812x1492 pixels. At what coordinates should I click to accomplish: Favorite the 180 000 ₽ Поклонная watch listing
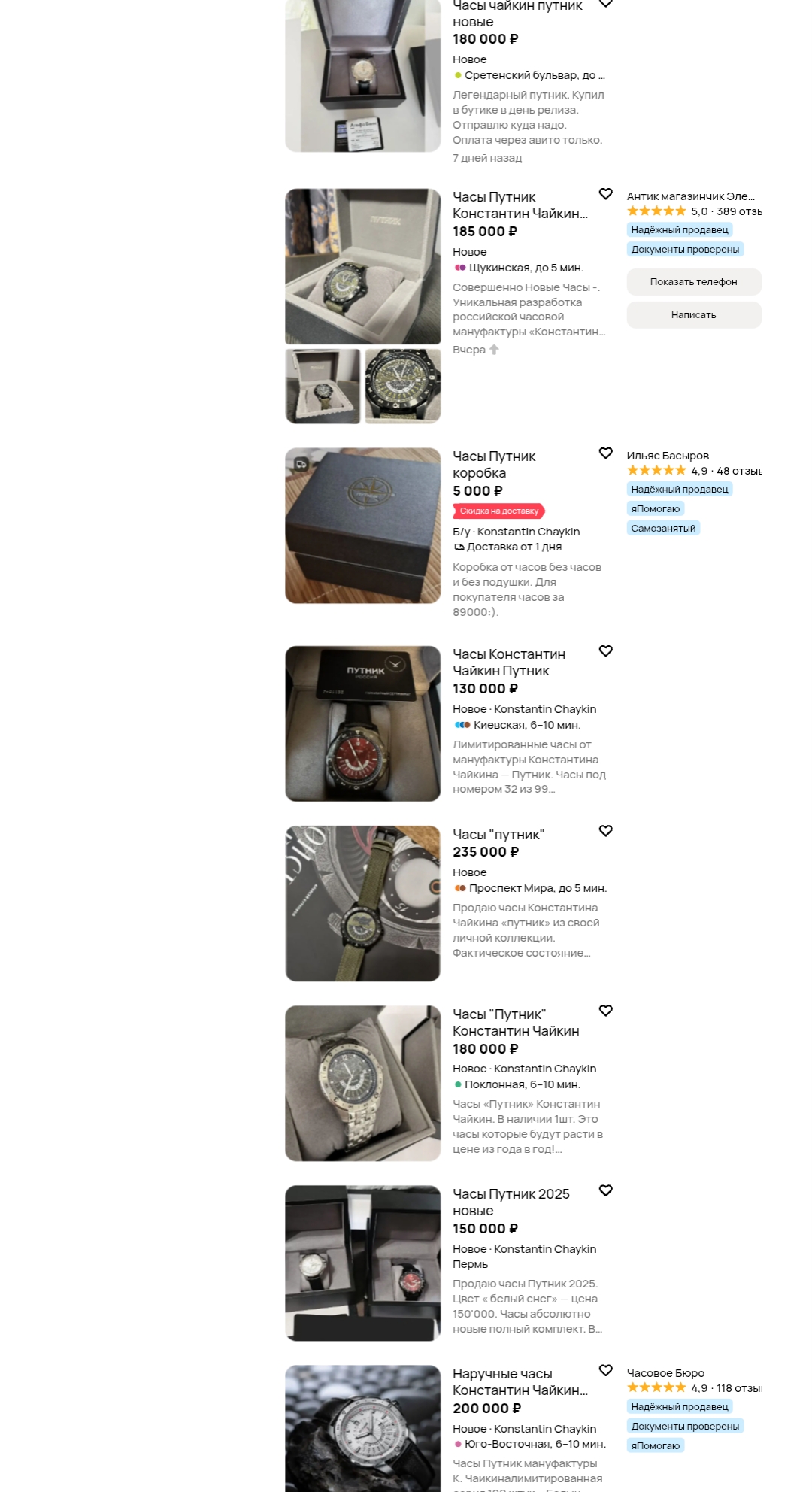(x=605, y=1011)
